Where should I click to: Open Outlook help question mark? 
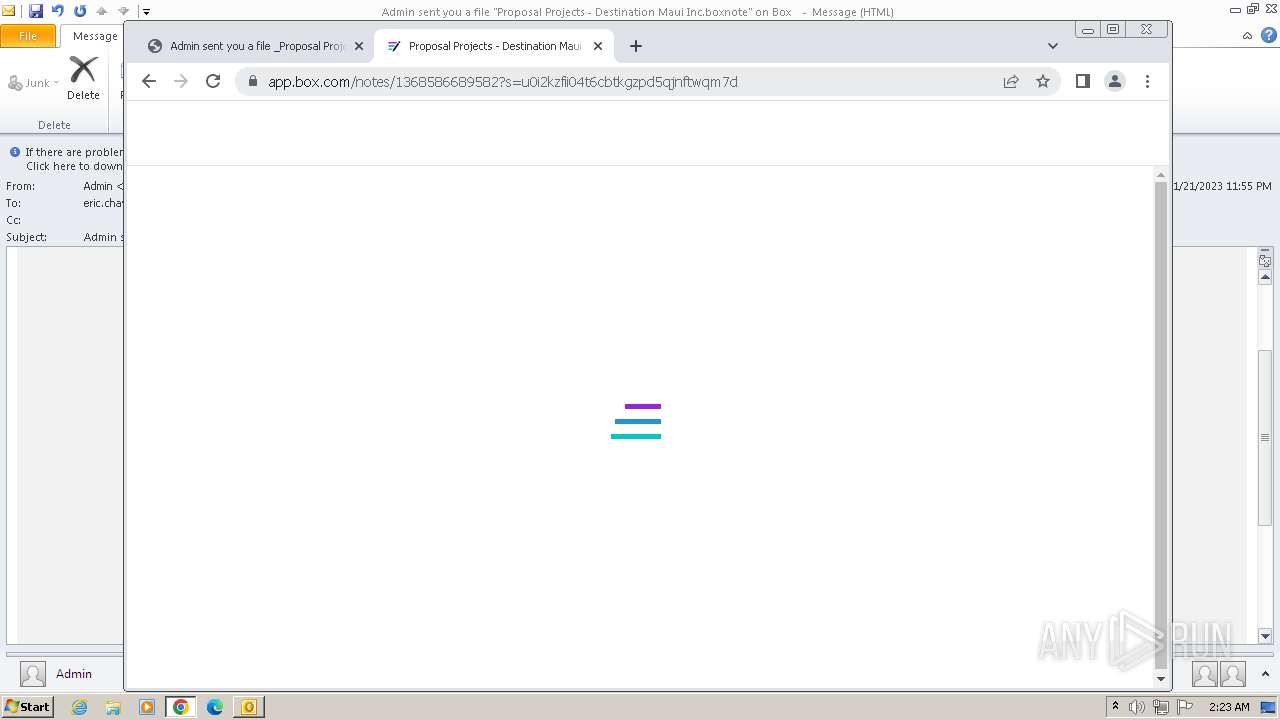pos(1269,35)
